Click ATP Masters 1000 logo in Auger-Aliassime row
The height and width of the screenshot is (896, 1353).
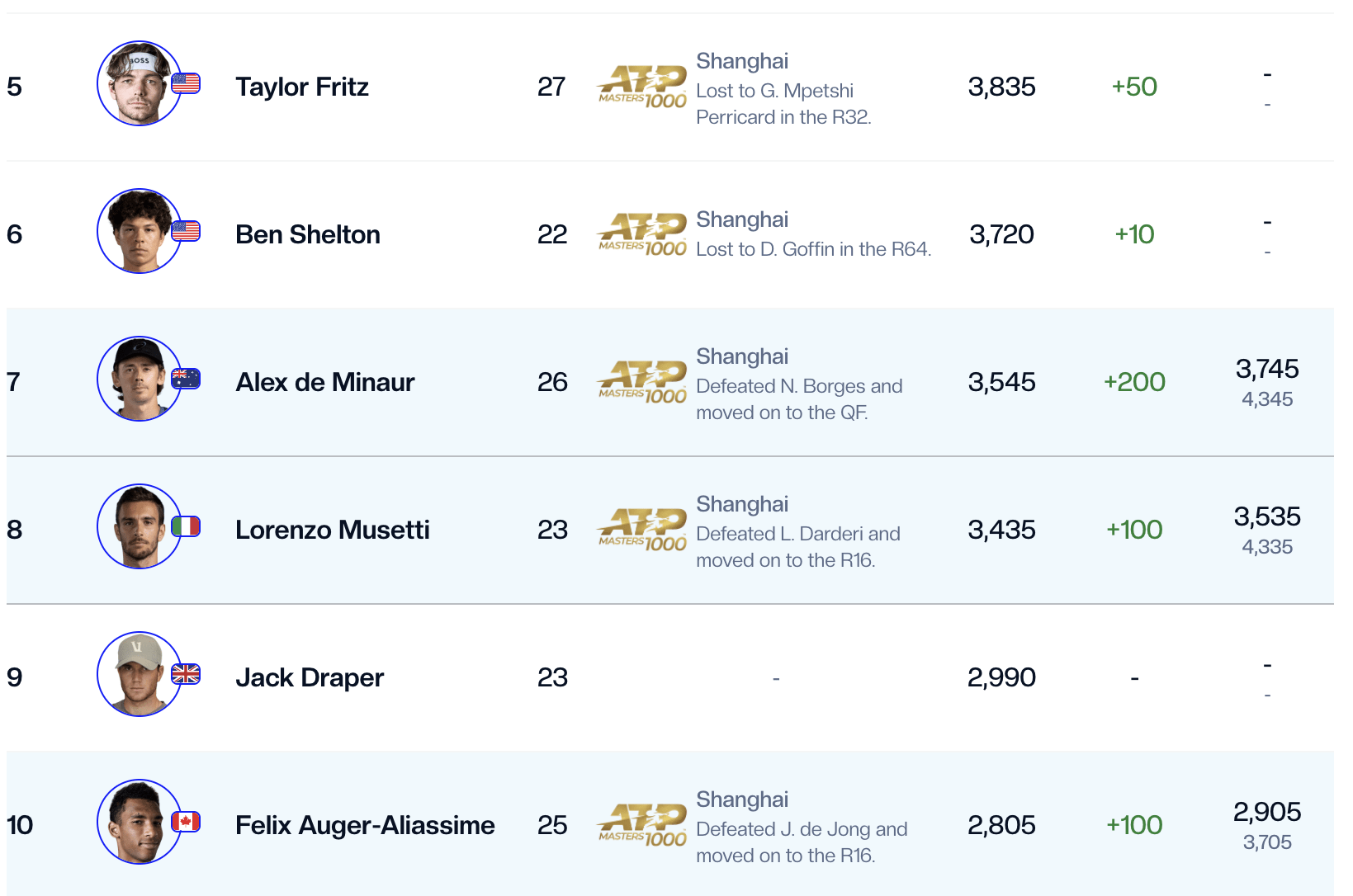click(x=642, y=826)
